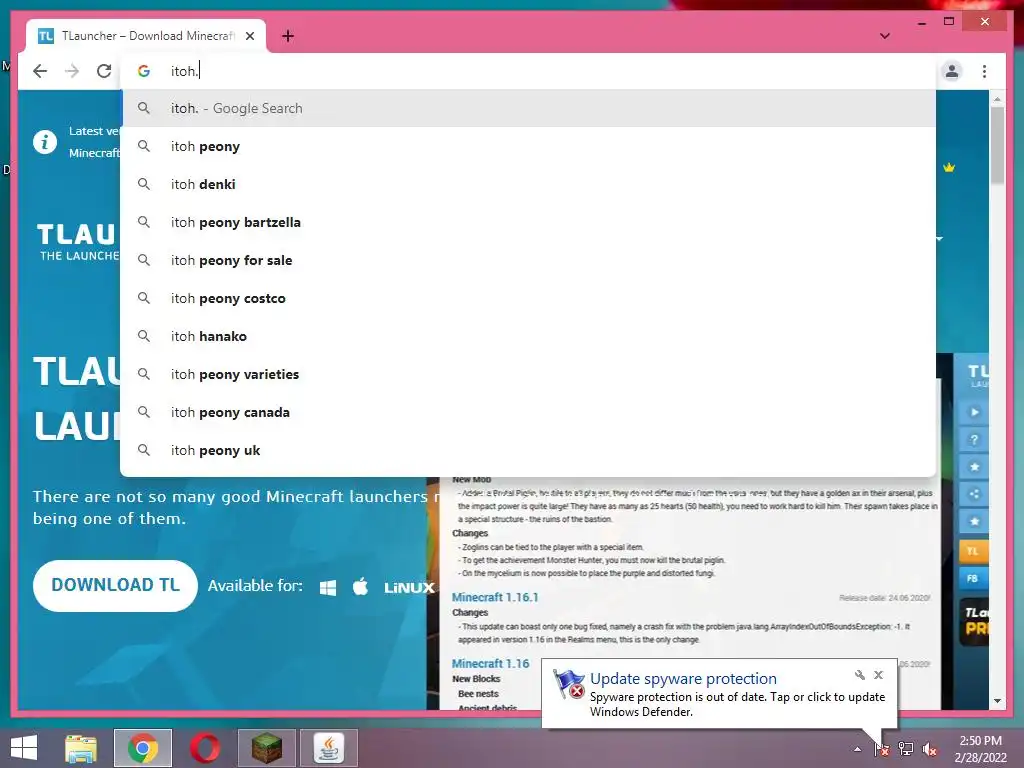The width and height of the screenshot is (1024, 768).
Task: Click the orange TL sidebar button
Action: pos(973,551)
